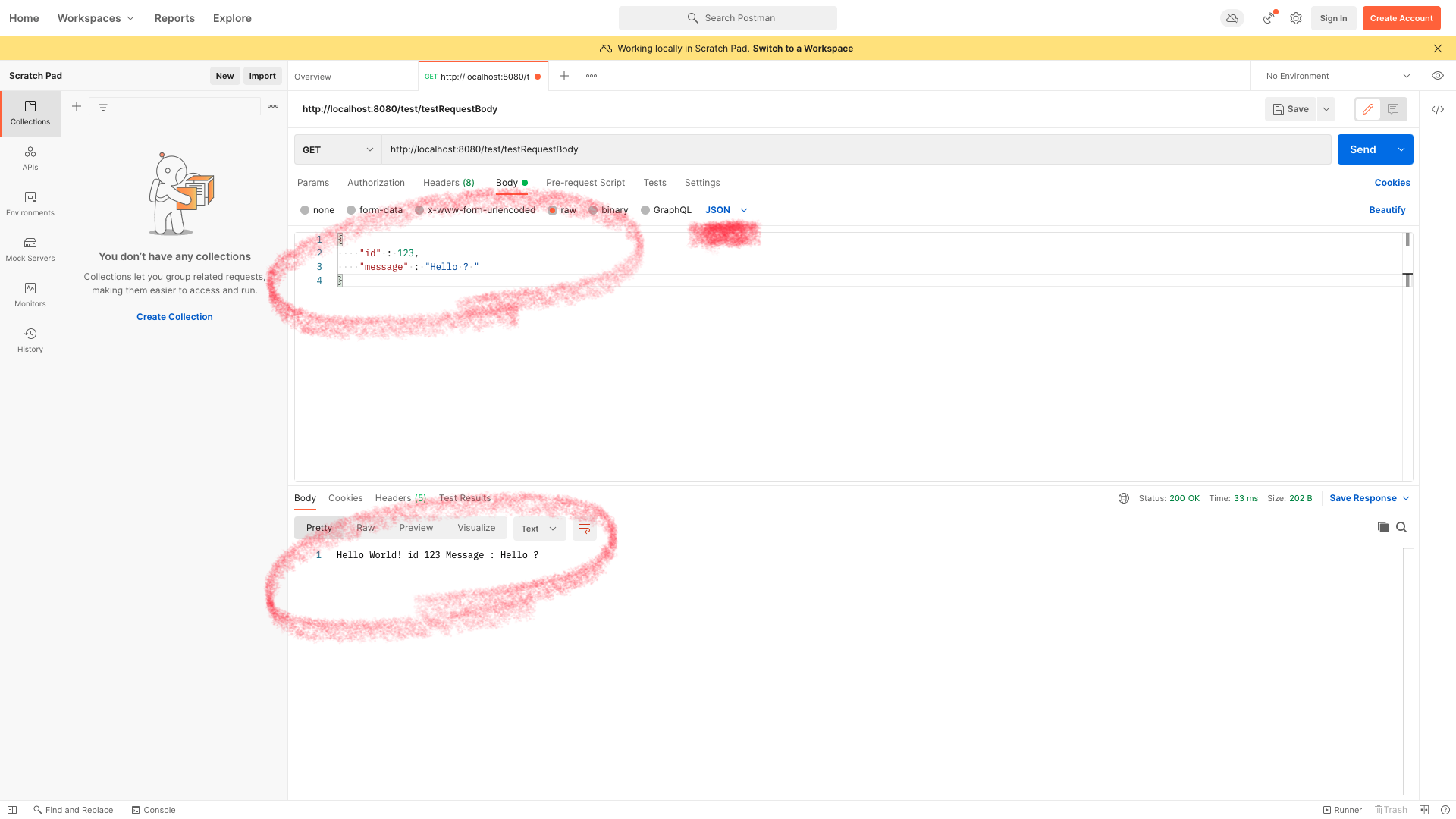Open the Mock Servers sidebar panel

[x=30, y=249]
